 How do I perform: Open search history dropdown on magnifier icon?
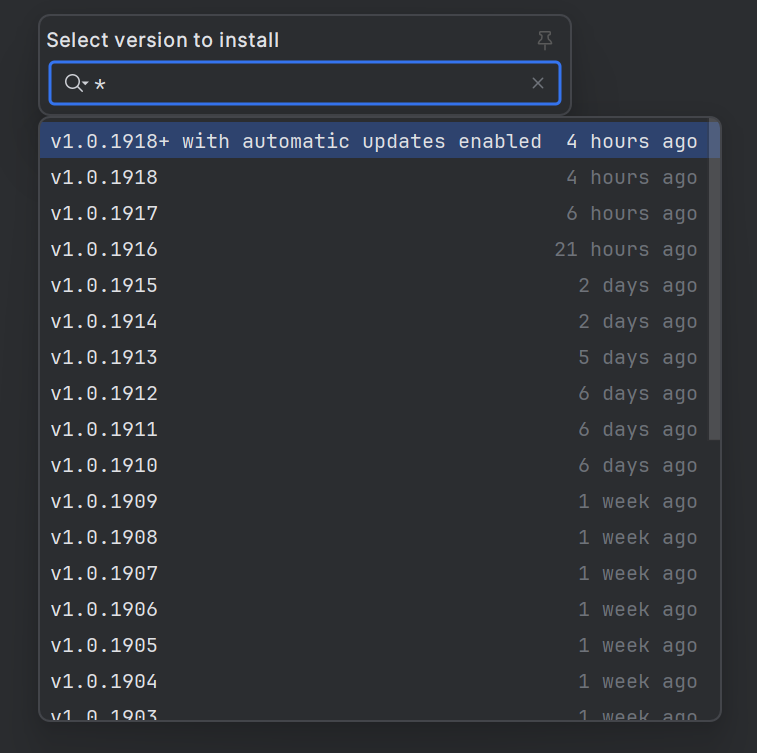click(x=76, y=83)
